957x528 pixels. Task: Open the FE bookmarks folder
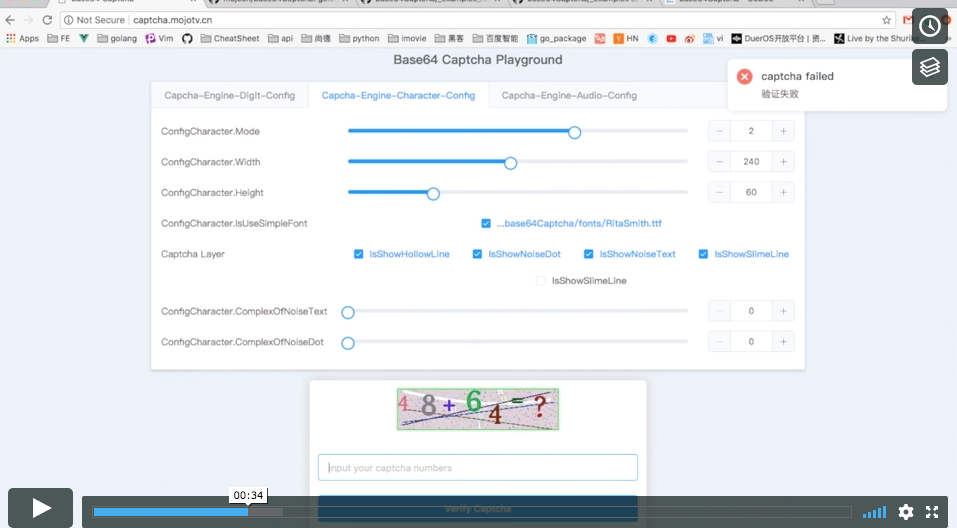click(59, 38)
